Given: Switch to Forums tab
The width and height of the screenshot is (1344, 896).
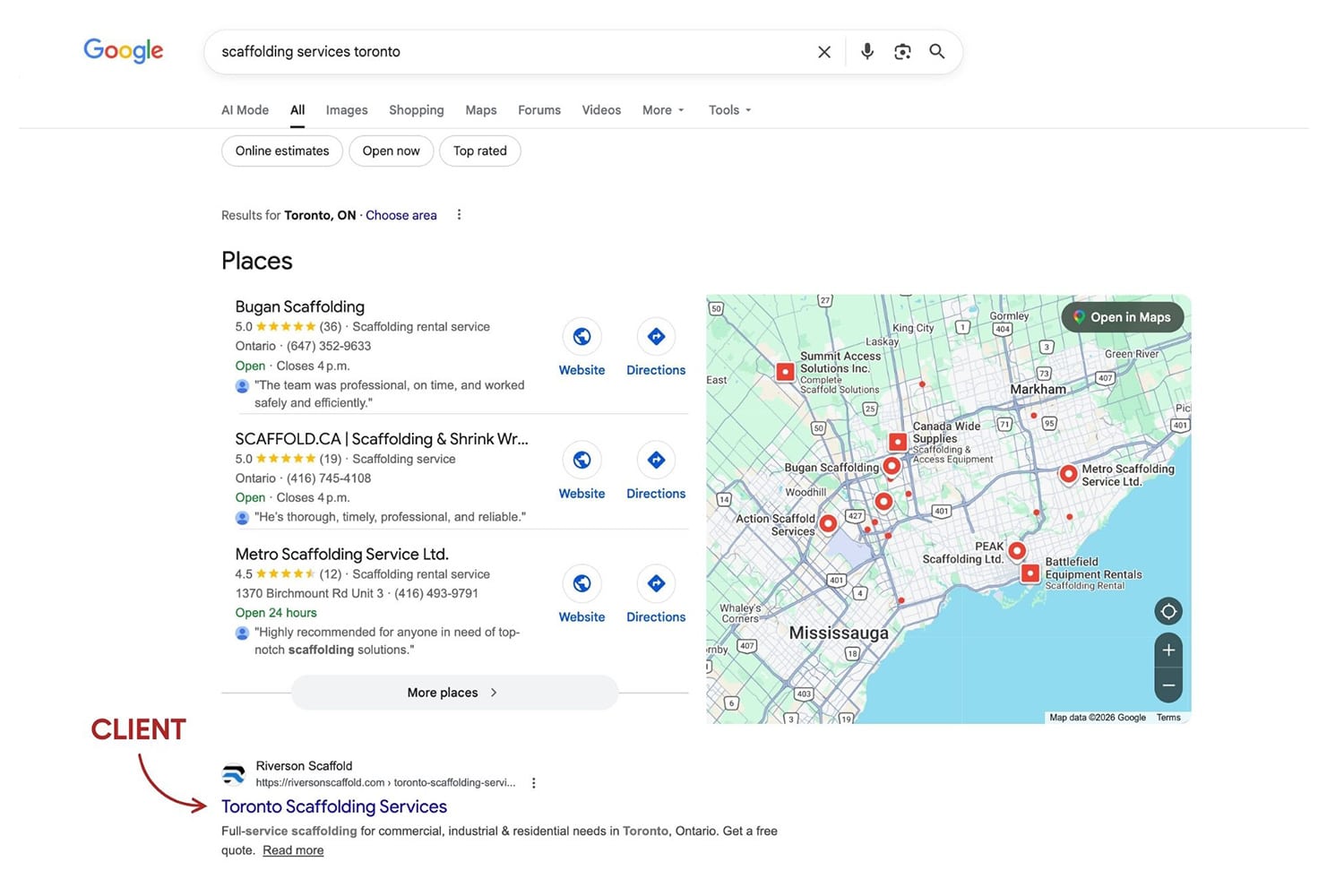Looking at the screenshot, I should (539, 110).
